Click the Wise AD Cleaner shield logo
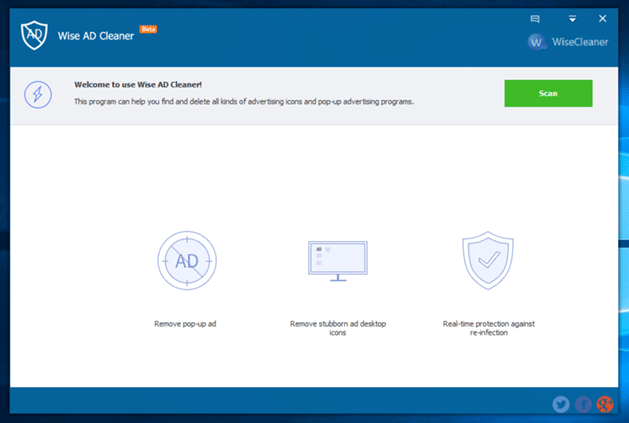Image resolution: width=629 pixels, height=423 pixels. (34, 35)
